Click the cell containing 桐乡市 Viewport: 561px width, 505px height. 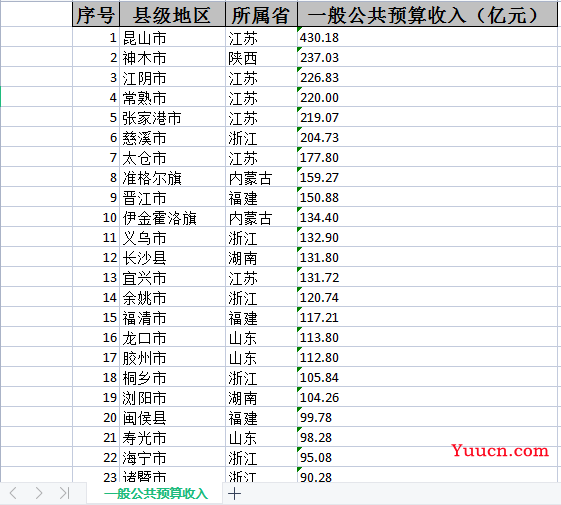(172, 378)
